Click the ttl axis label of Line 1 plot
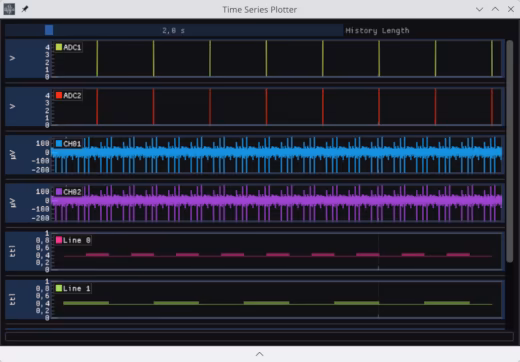 [12, 299]
